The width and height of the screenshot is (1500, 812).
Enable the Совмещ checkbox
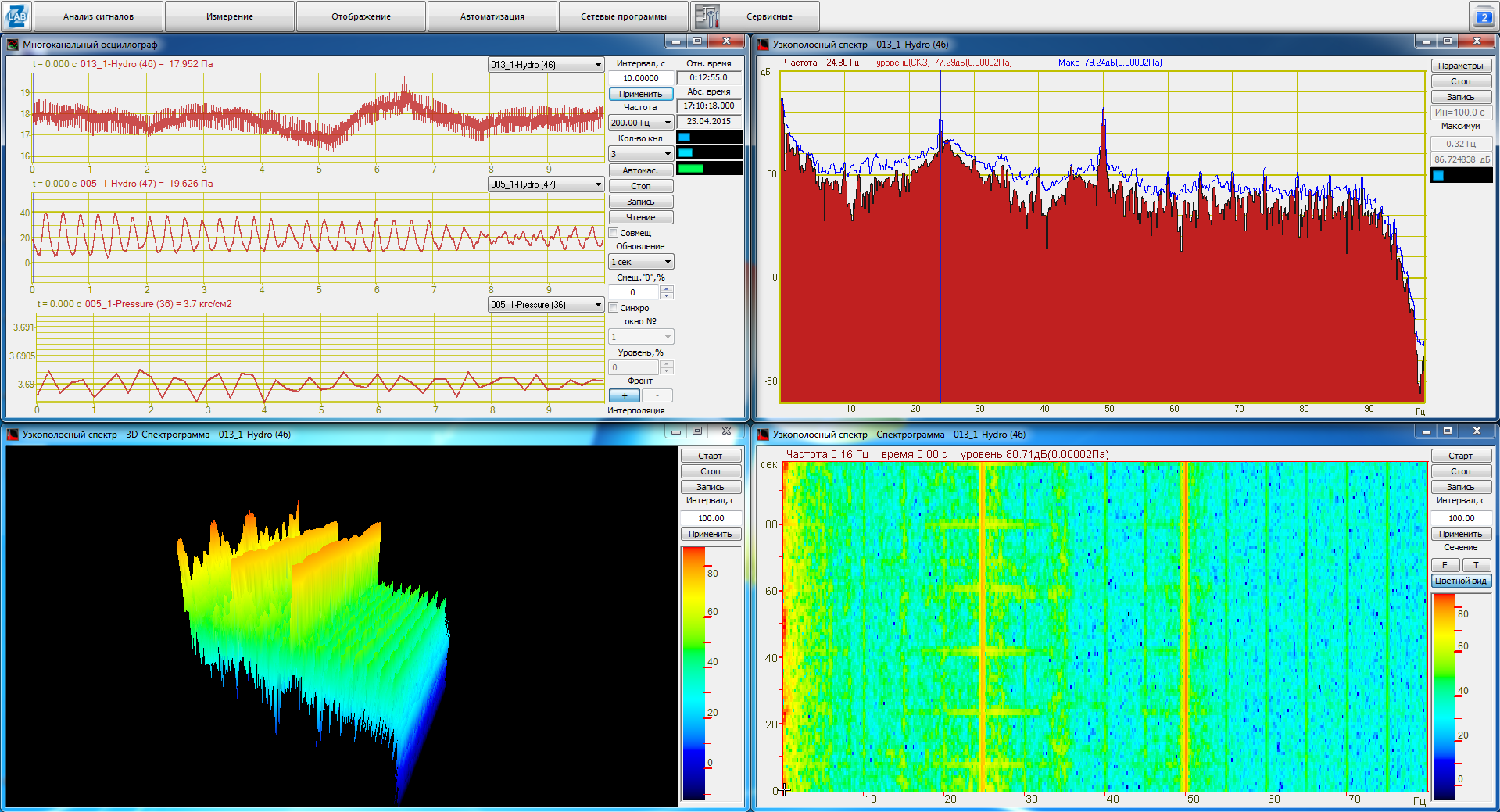coord(614,233)
